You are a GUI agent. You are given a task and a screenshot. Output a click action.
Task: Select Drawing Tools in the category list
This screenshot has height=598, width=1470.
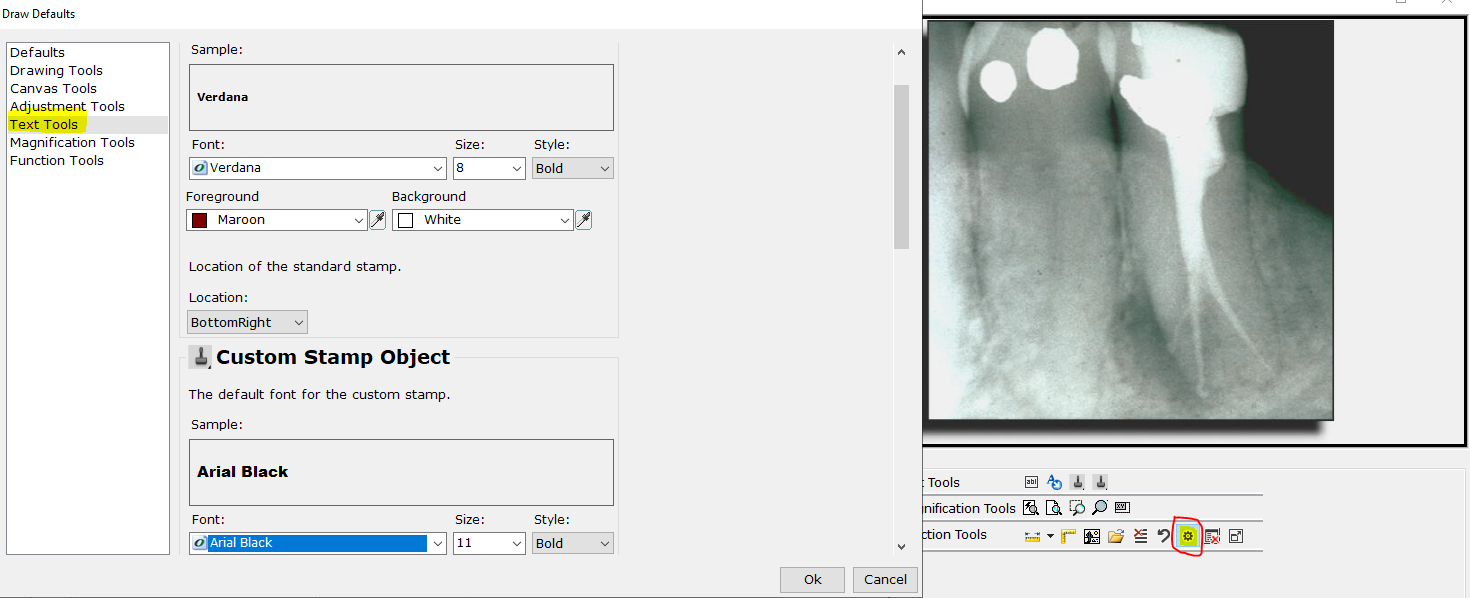pos(56,71)
